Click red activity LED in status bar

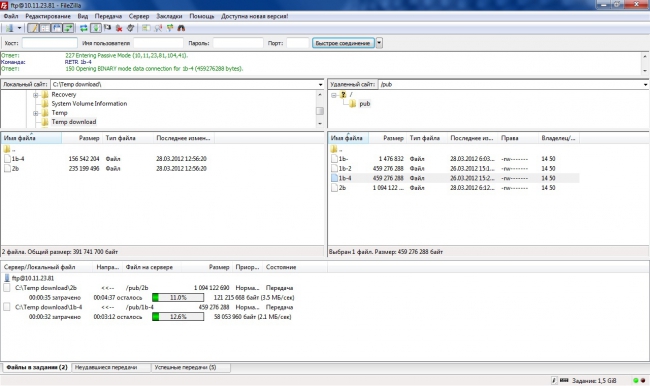[x=643, y=380]
